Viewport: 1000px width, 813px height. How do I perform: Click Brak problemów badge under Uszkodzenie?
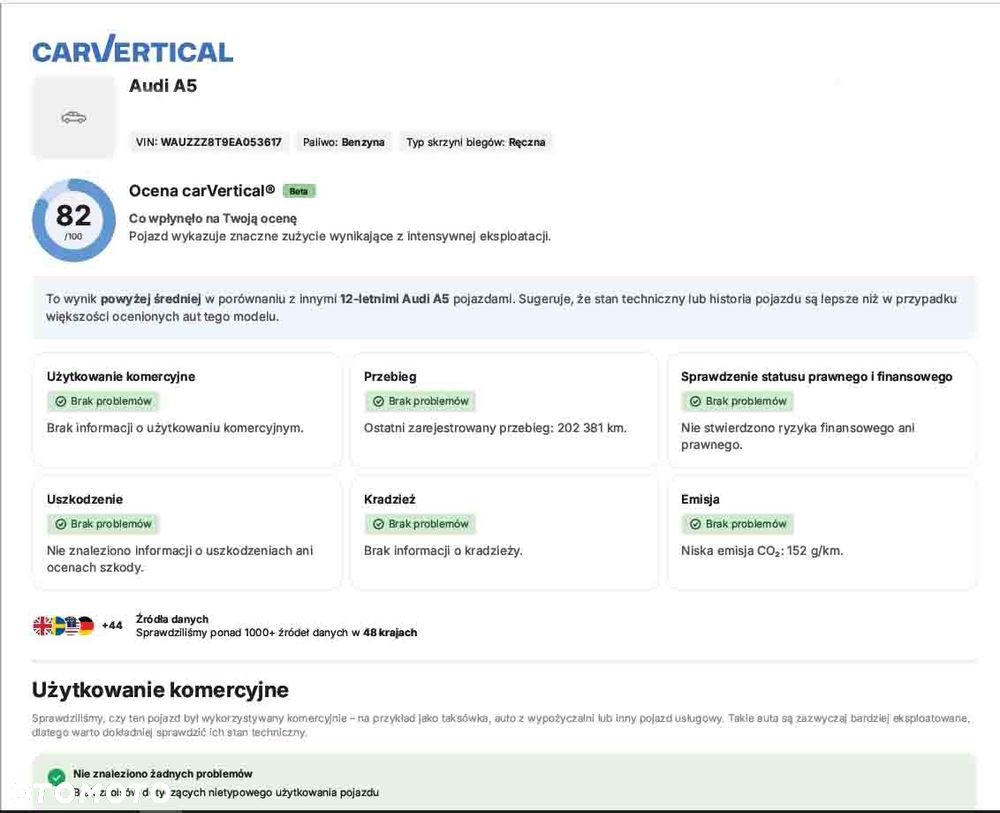click(103, 524)
